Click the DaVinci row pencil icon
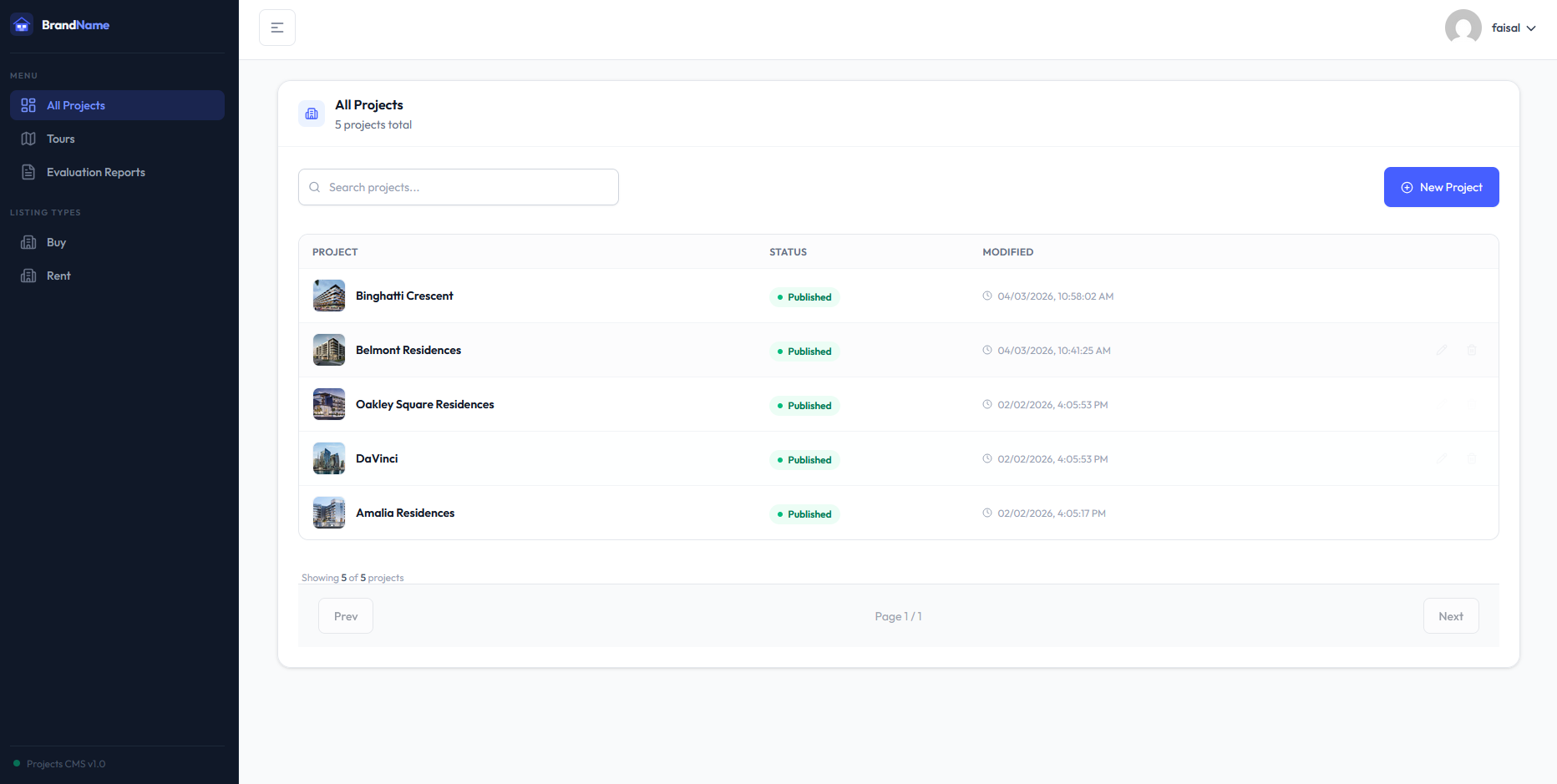1557x784 pixels. click(1442, 458)
